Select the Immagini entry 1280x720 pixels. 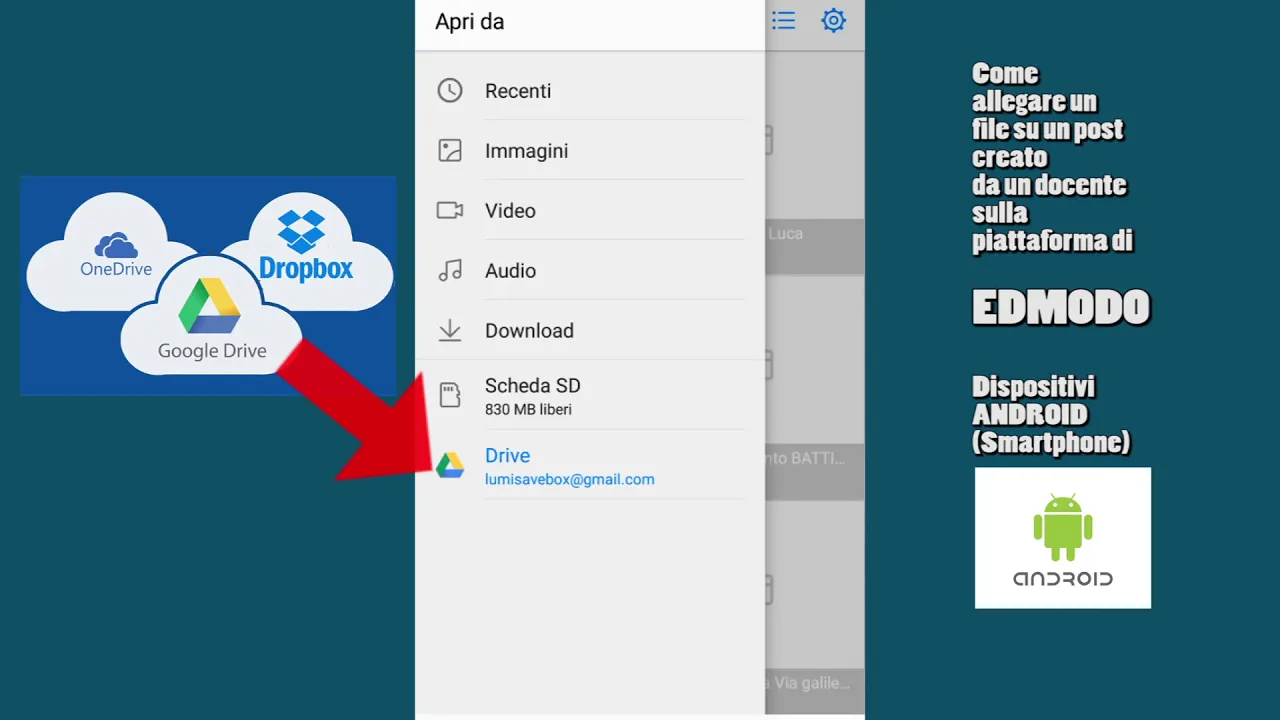[590, 151]
